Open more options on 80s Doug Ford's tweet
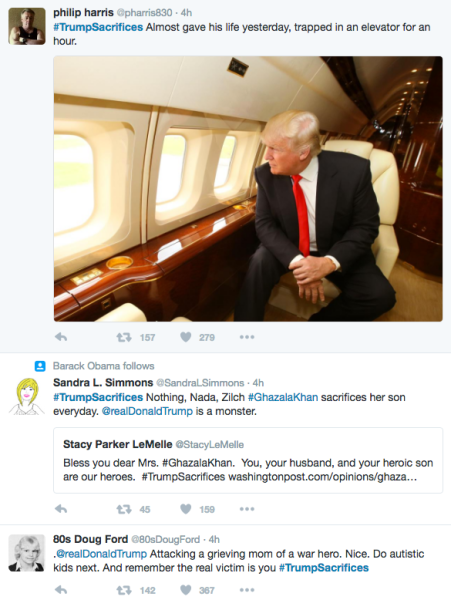This screenshot has height=600, width=451. [x=247, y=590]
